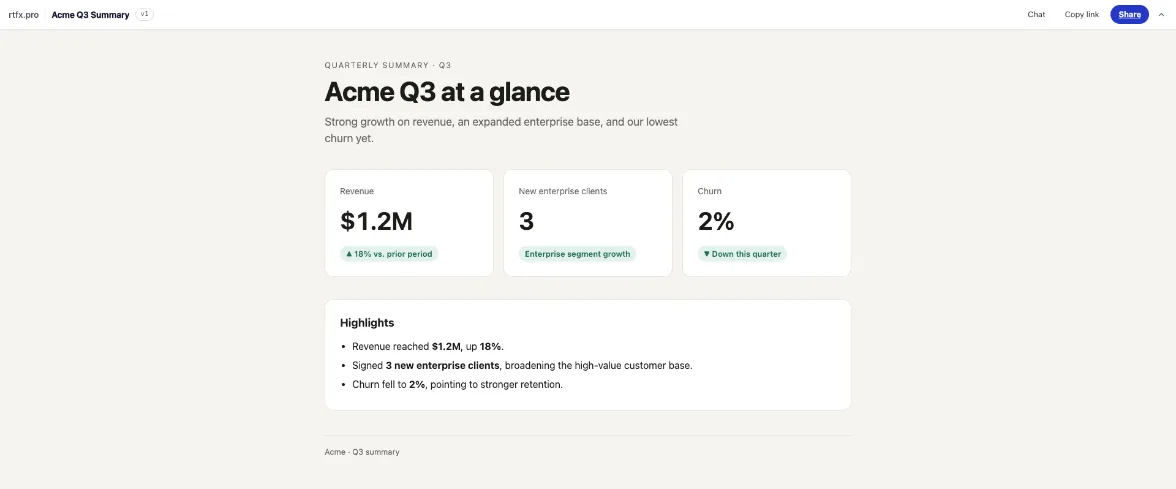The height and width of the screenshot is (489, 1176).
Task: Open the Revenue metric card
Action: pos(409,223)
